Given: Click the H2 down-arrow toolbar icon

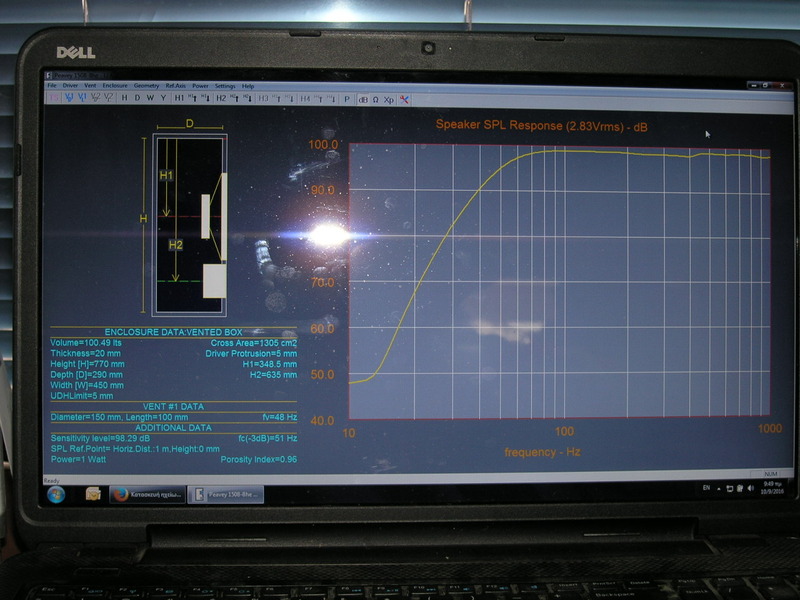Looking at the screenshot, I should [247, 98].
